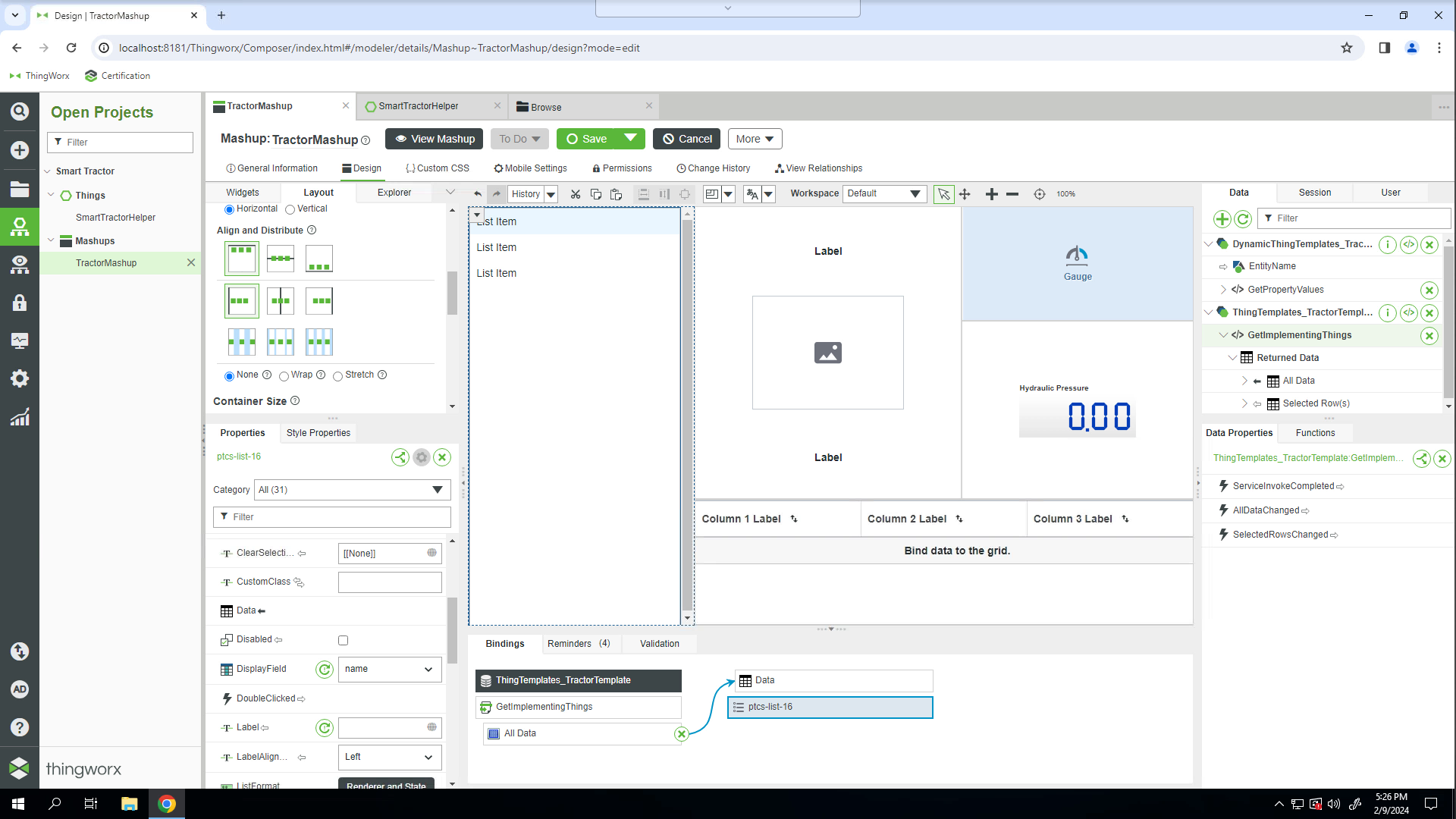Click View Mashup button
Screen dimensions: 1456x819
coord(434,139)
